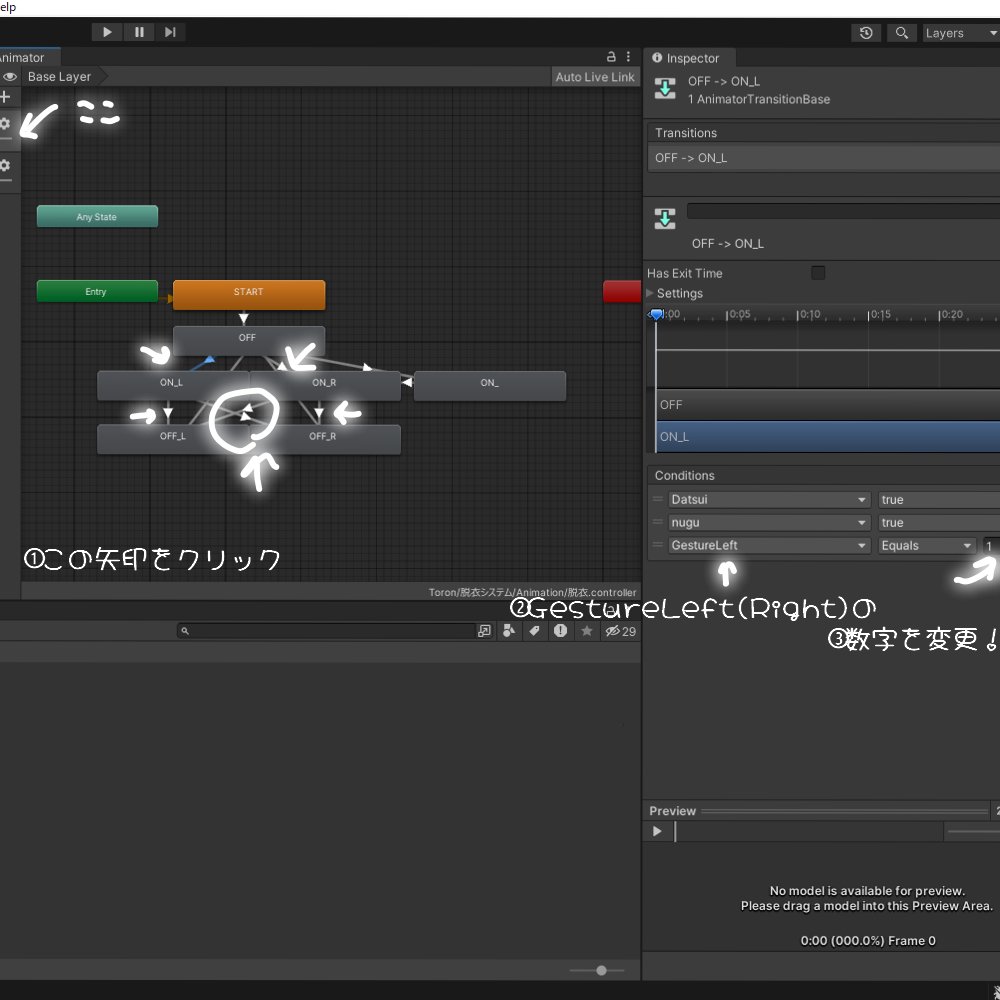Click the OFF bar in transition timeline

(828, 405)
